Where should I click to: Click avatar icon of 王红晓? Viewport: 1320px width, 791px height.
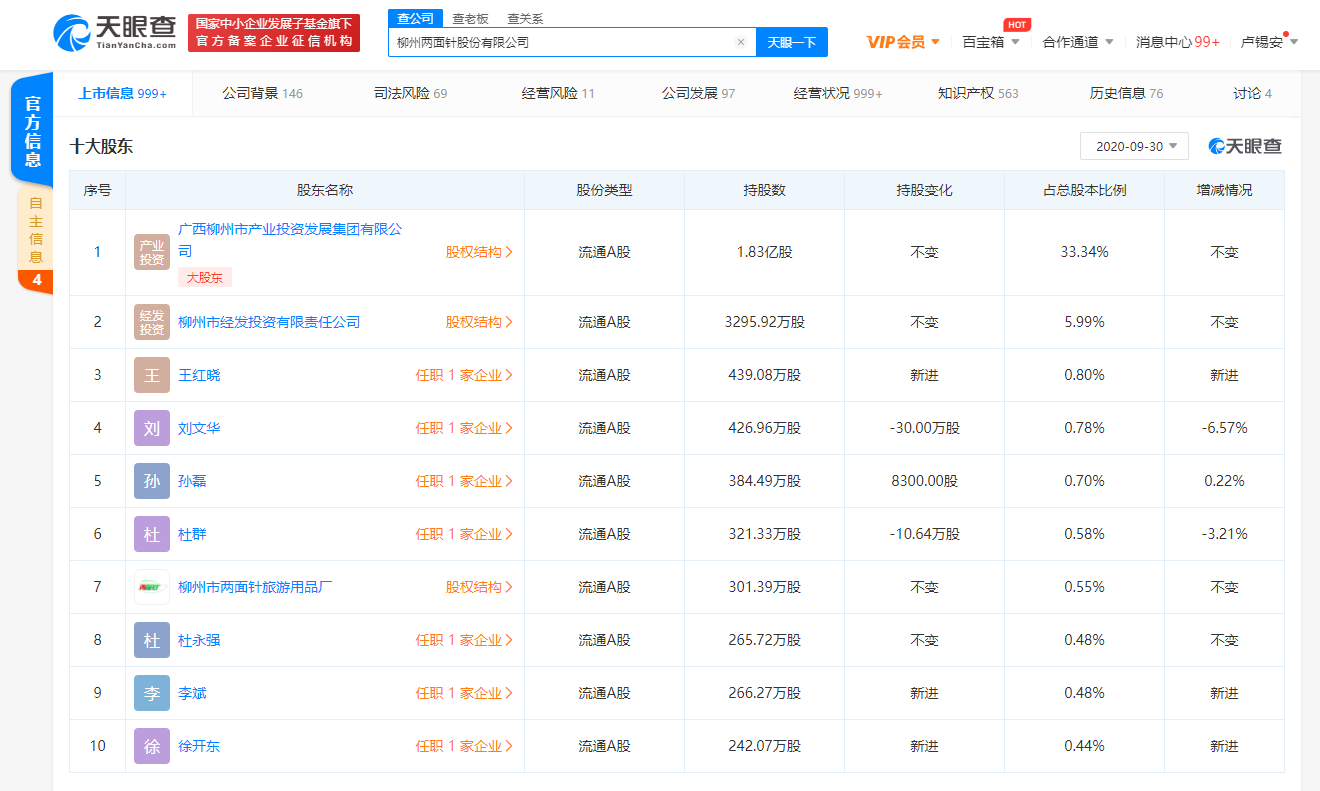152,375
